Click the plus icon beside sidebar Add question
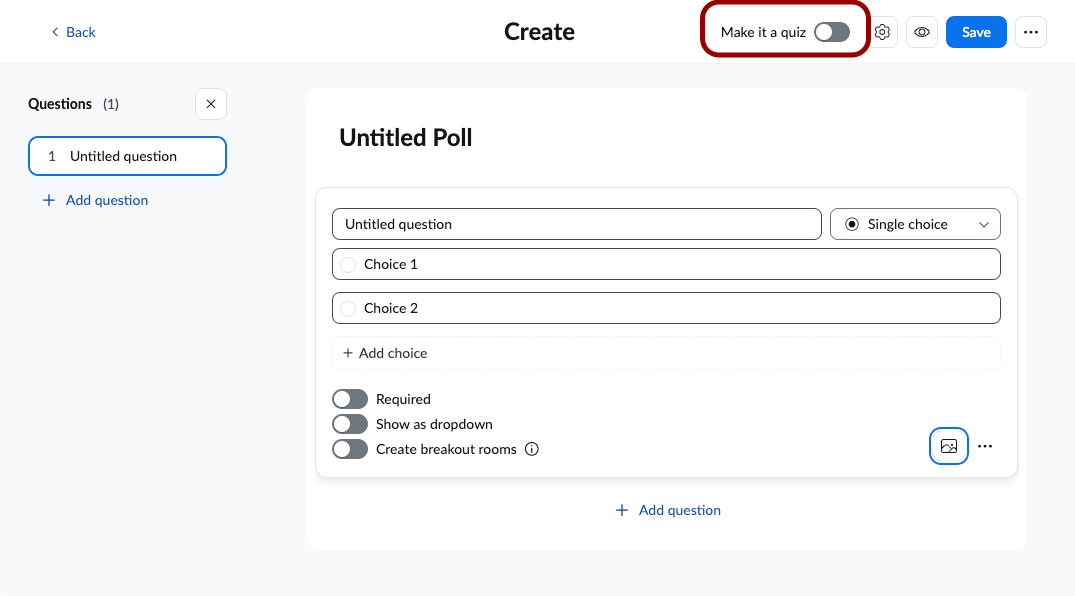 (x=48, y=200)
